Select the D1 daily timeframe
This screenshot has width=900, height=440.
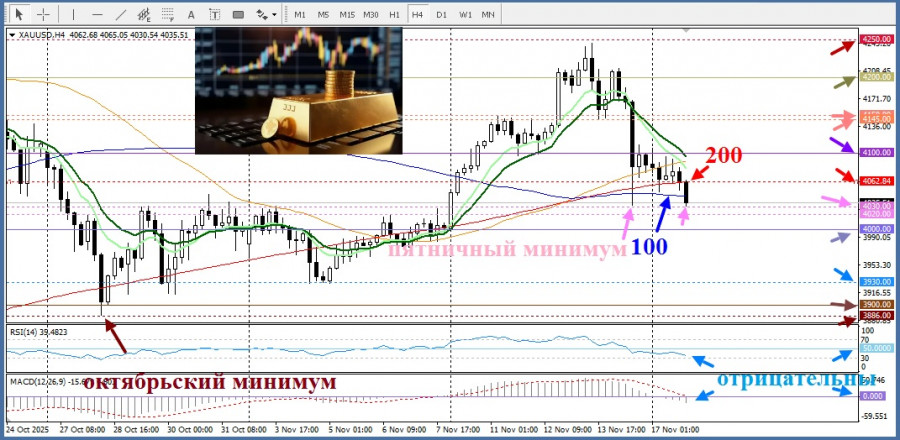click(x=441, y=15)
